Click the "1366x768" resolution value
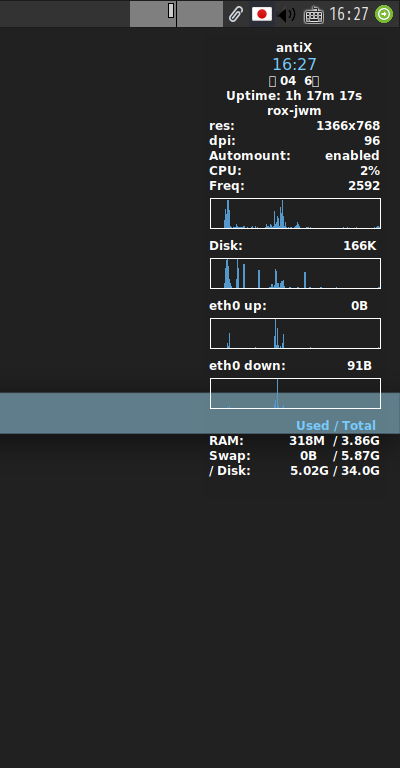The image size is (400, 768). pyautogui.click(x=348, y=126)
